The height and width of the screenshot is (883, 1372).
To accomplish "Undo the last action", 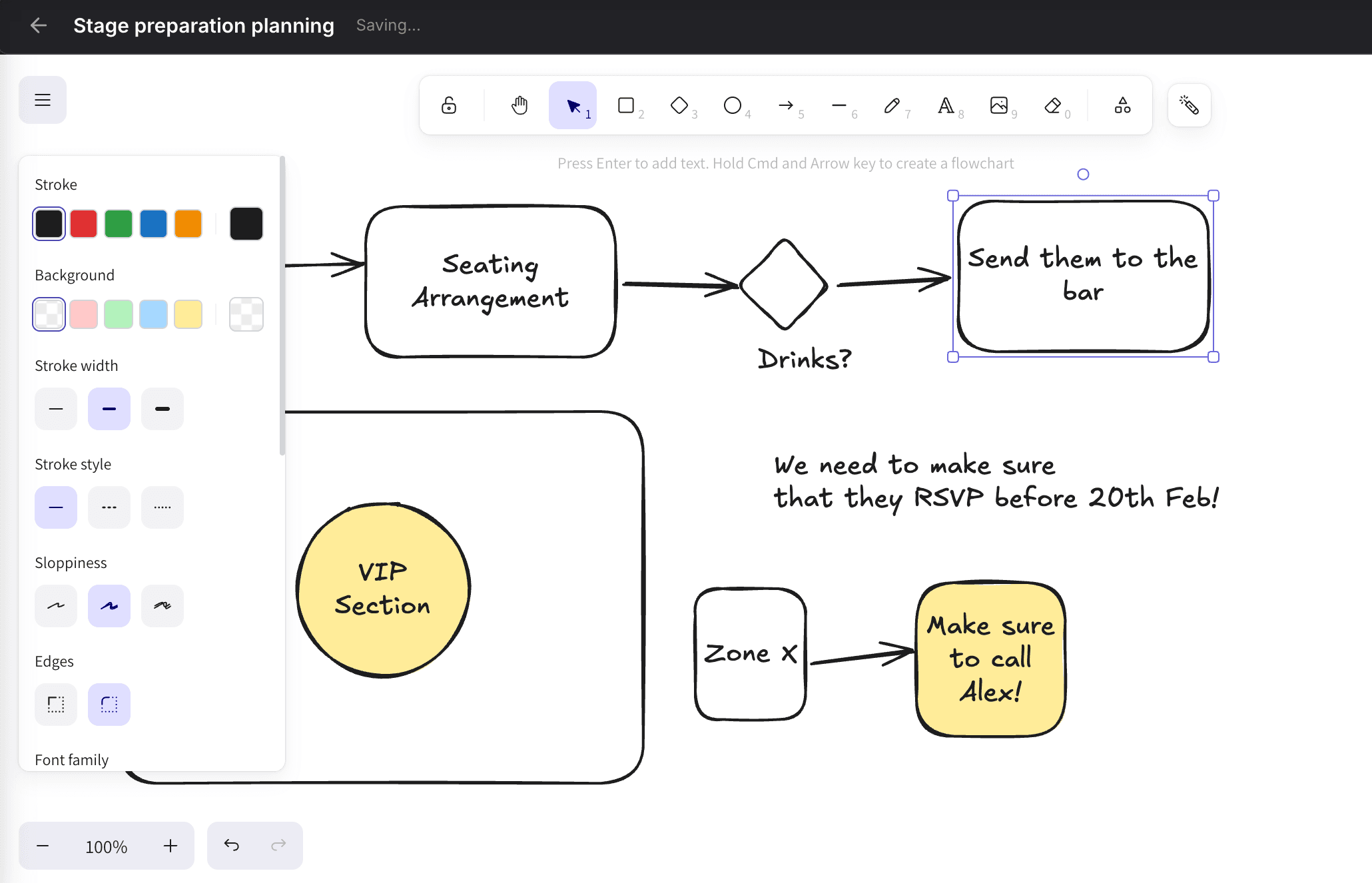I will [231, 845].
